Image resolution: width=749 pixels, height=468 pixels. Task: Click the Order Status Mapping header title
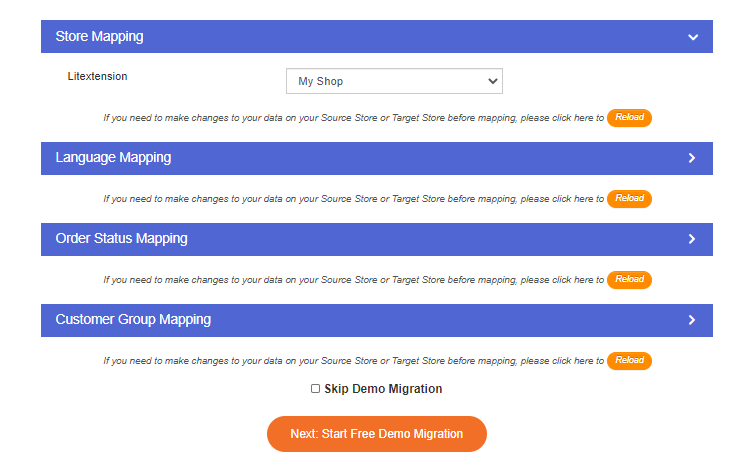121,239
